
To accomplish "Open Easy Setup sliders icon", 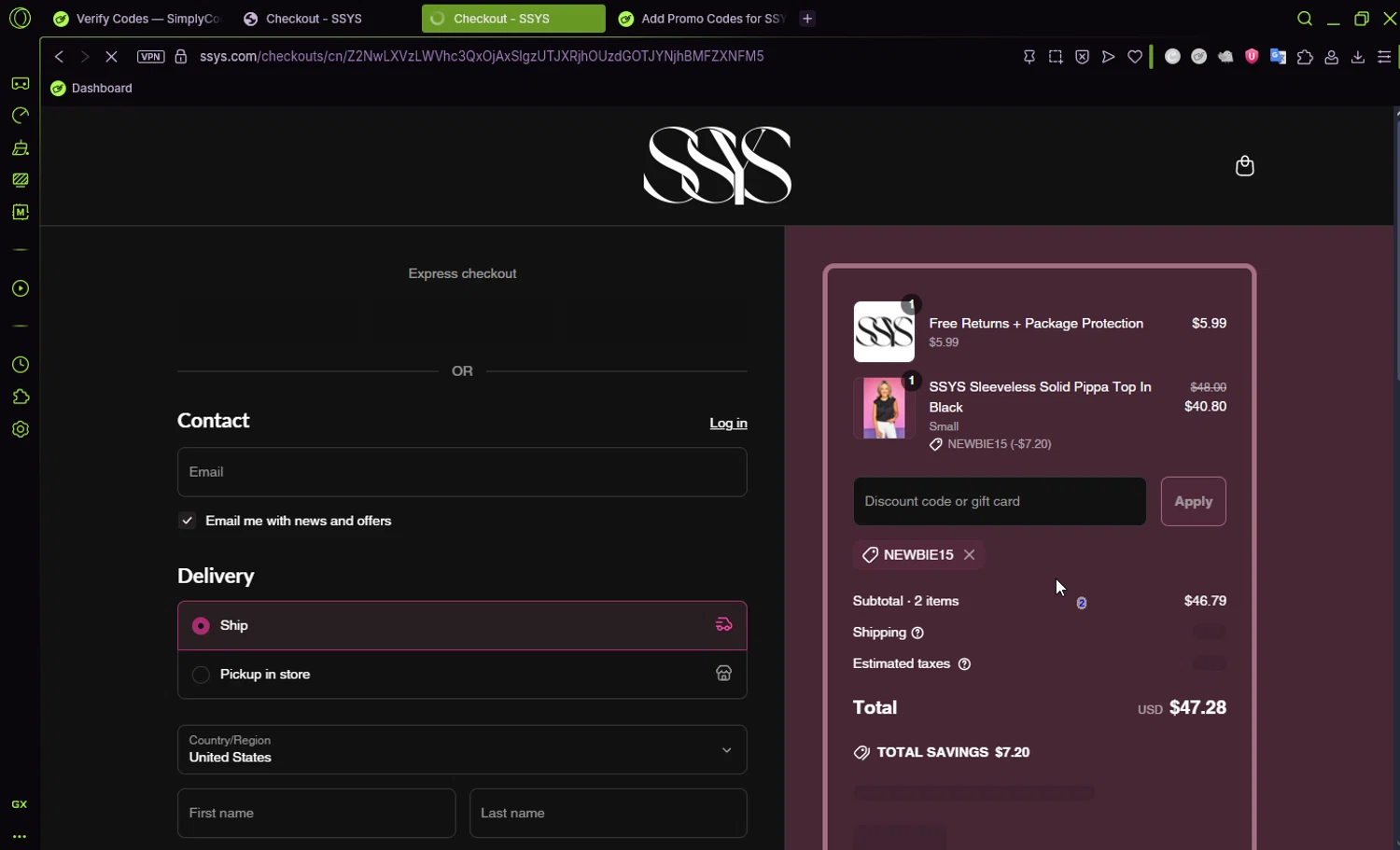I will 1384,57.
